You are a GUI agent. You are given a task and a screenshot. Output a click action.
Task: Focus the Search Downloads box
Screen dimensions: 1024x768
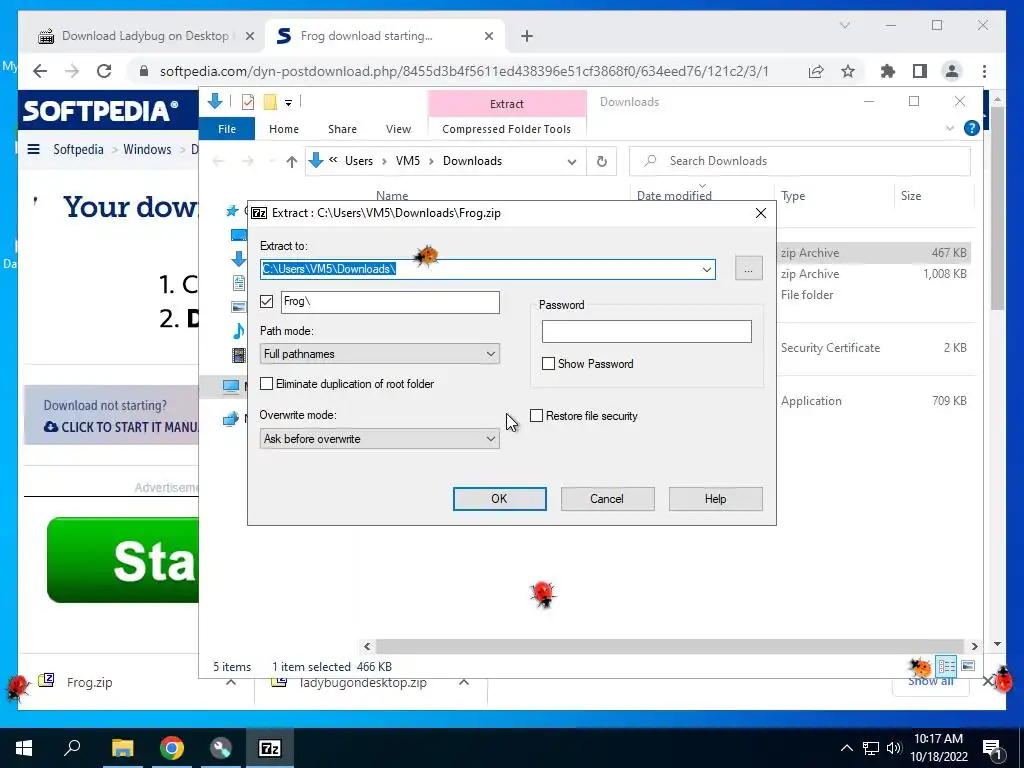coord(799,161)
